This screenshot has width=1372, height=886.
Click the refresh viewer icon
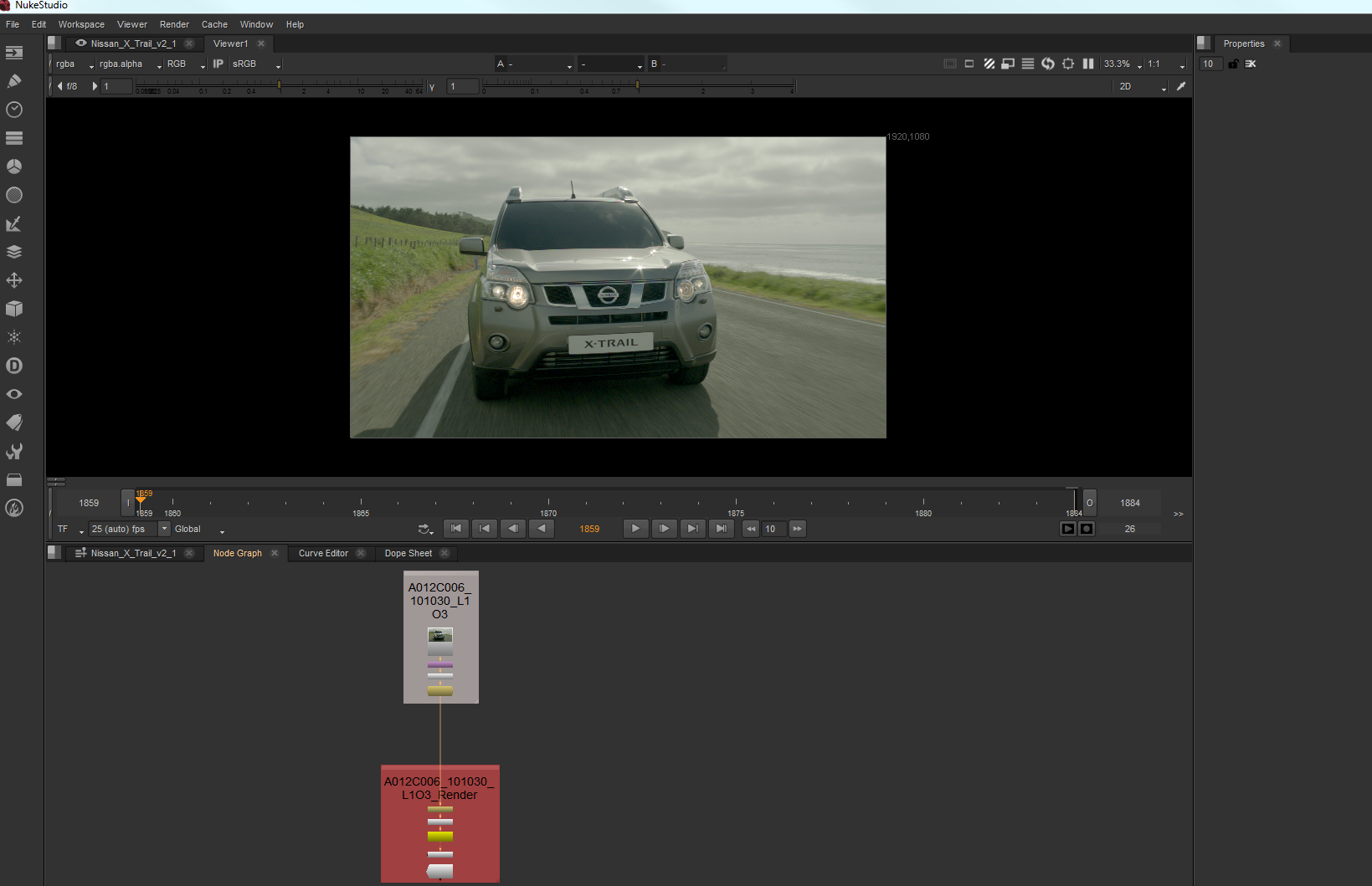(1047, 64)
